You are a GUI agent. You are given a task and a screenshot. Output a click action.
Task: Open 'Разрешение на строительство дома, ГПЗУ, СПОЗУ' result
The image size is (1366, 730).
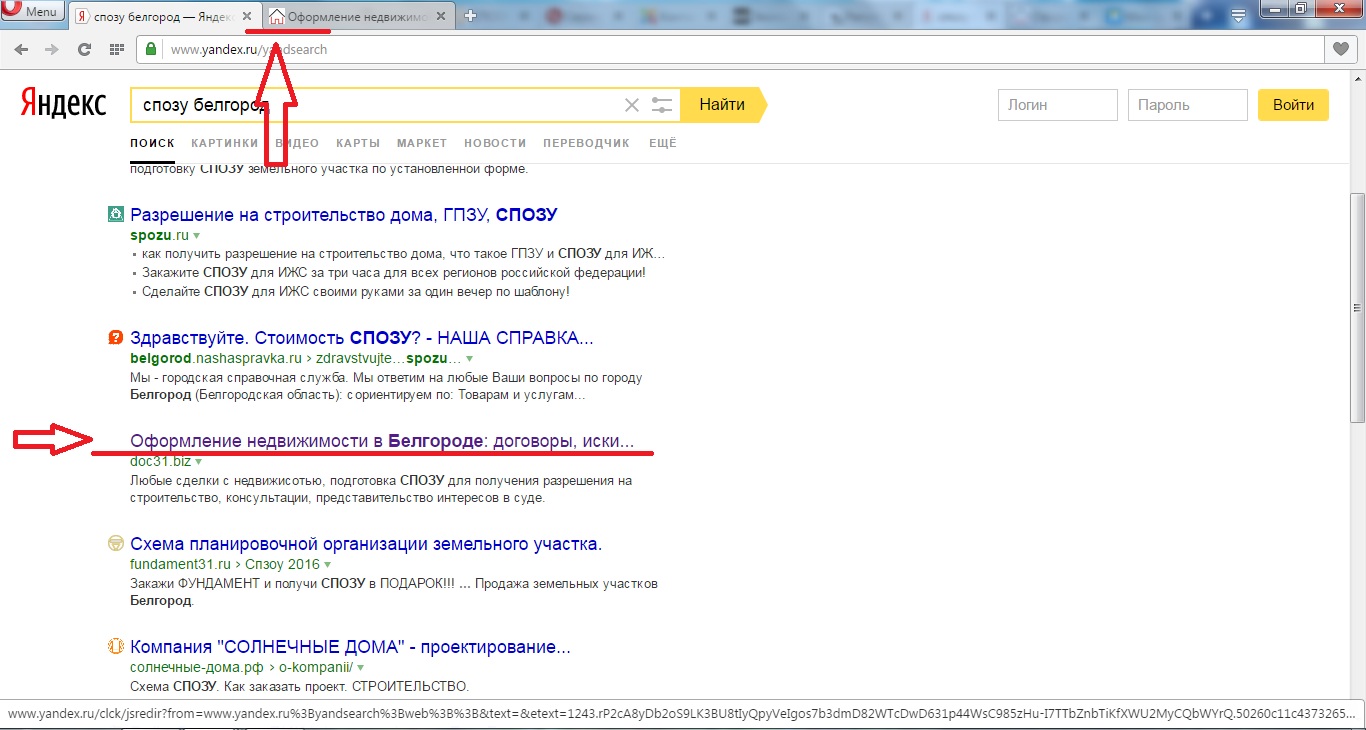click(x=343, y=215)
